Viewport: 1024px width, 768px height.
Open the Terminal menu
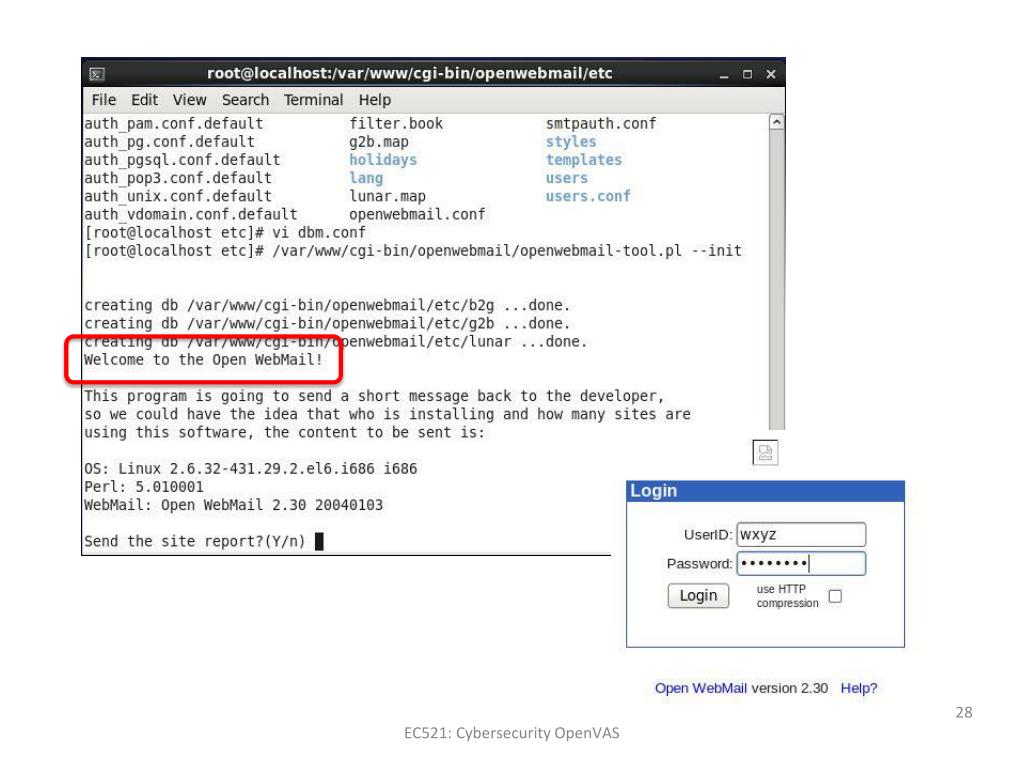click(x=313, y=100)
